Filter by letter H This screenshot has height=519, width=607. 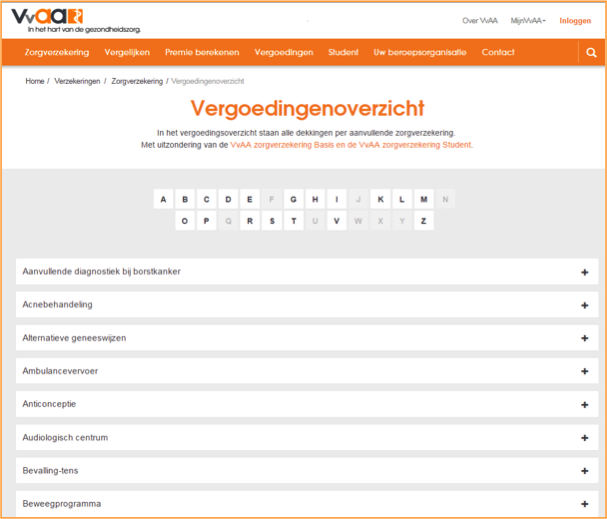point(315,199)
